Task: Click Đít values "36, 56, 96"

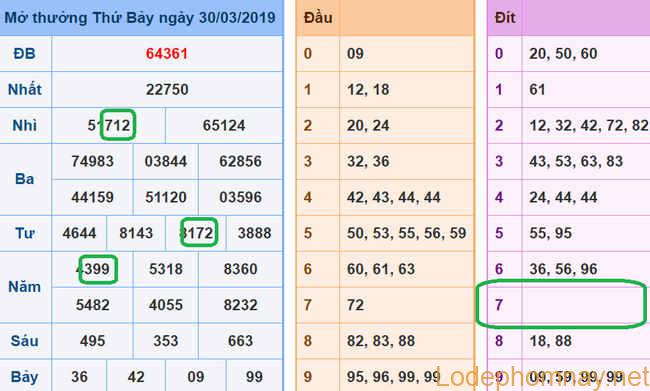Action: (563, 269)
